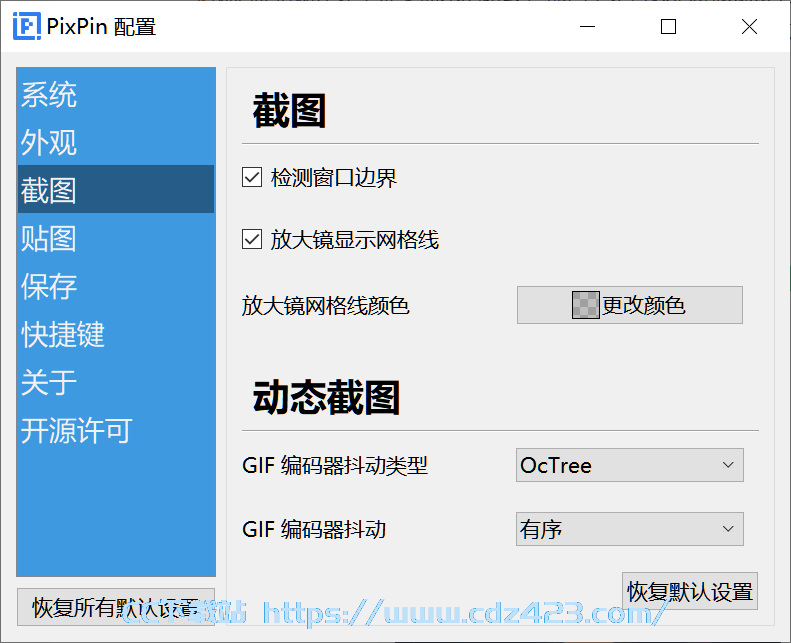The image size is (791, 643).
Task: Click the PixPin logo icon in title bar
Action: pyautogui.click(x=27, y=26)
